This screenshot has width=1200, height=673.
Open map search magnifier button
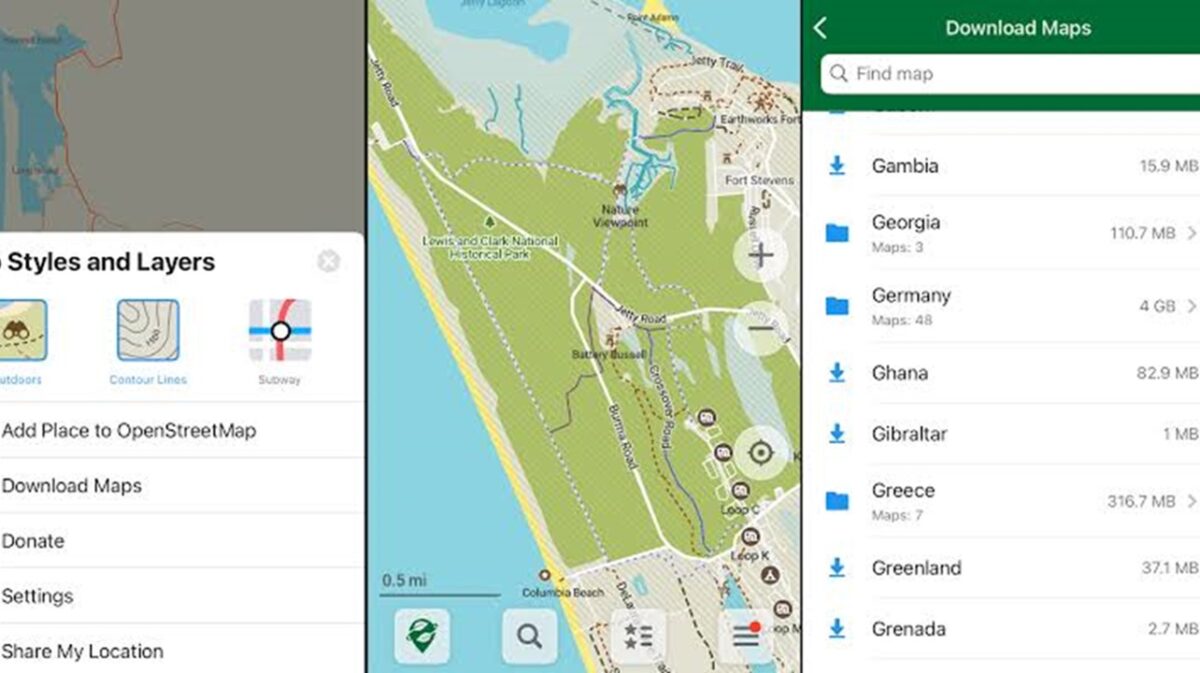[529, 636]
